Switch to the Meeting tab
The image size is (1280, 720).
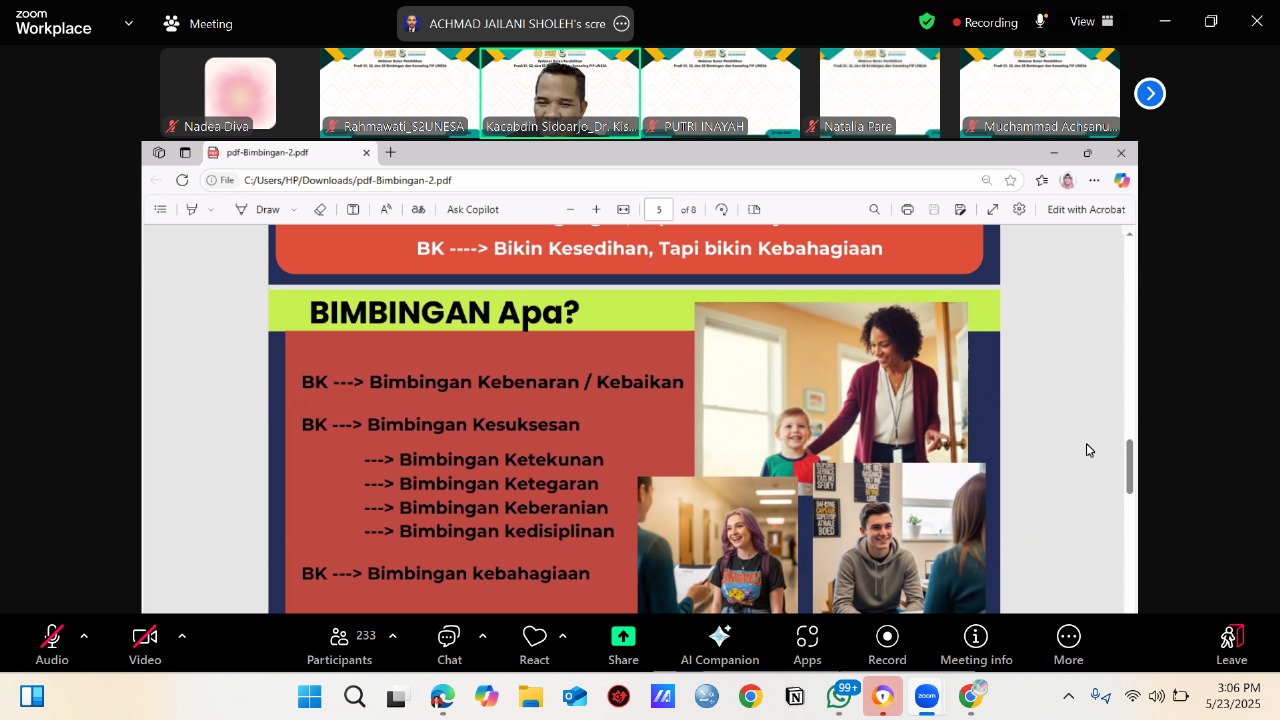198,23
